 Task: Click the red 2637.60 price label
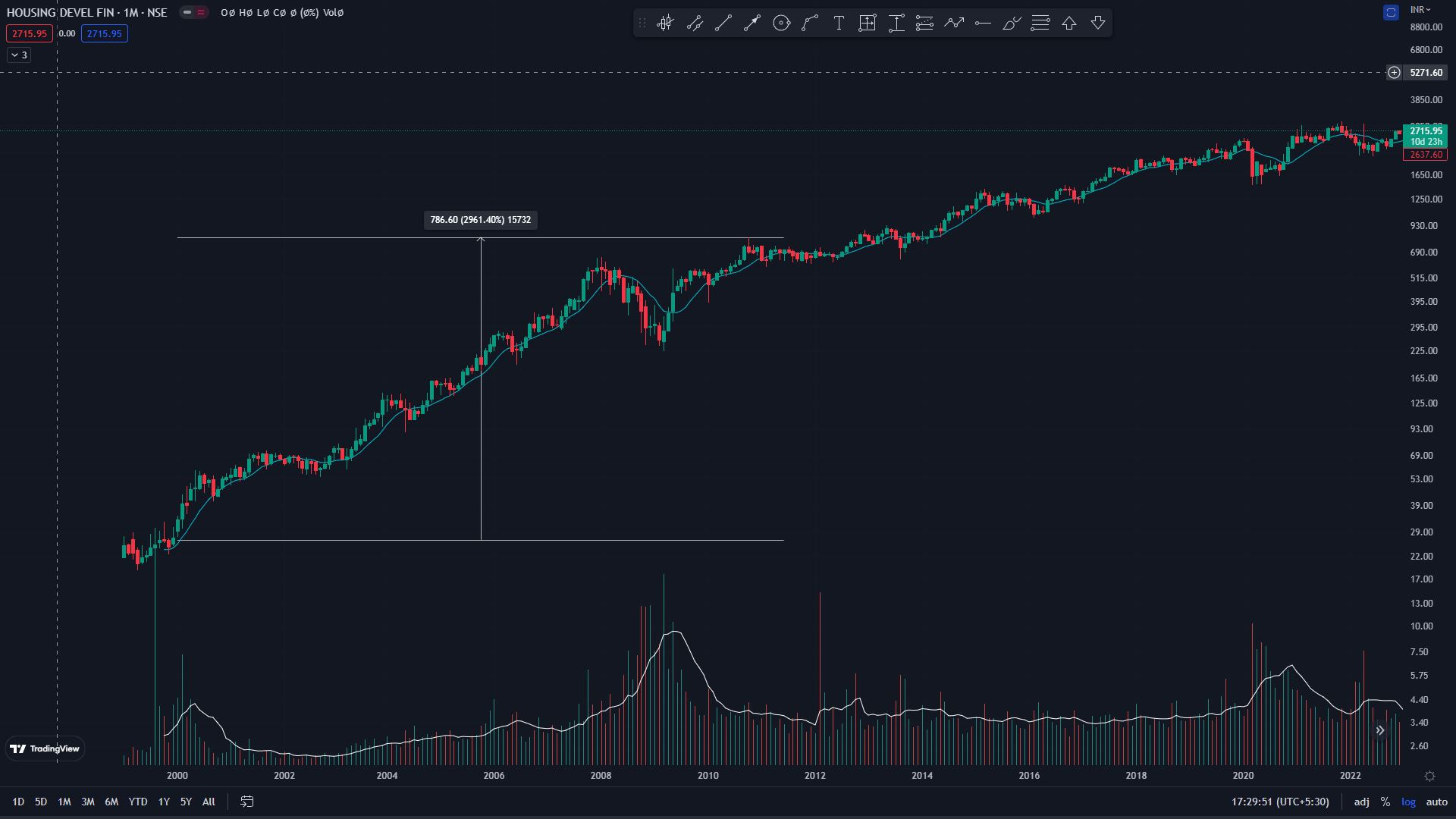(1426, 155)
